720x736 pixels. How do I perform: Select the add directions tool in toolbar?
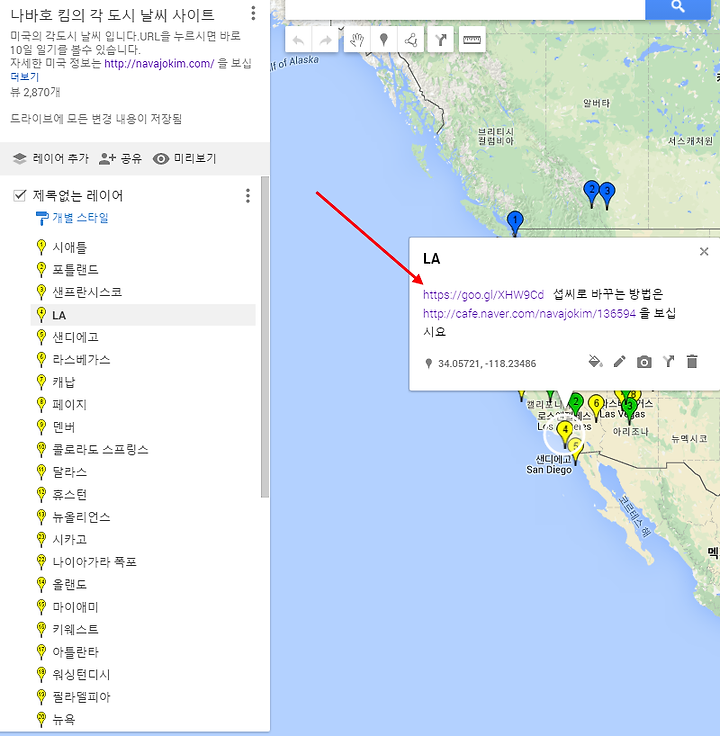coord(440,40)
